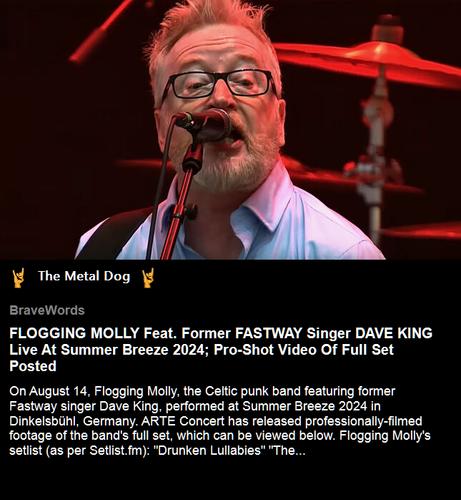Click the right rock-hand horns emoji icon
The image size is (461, 500).
click(148, 277)
